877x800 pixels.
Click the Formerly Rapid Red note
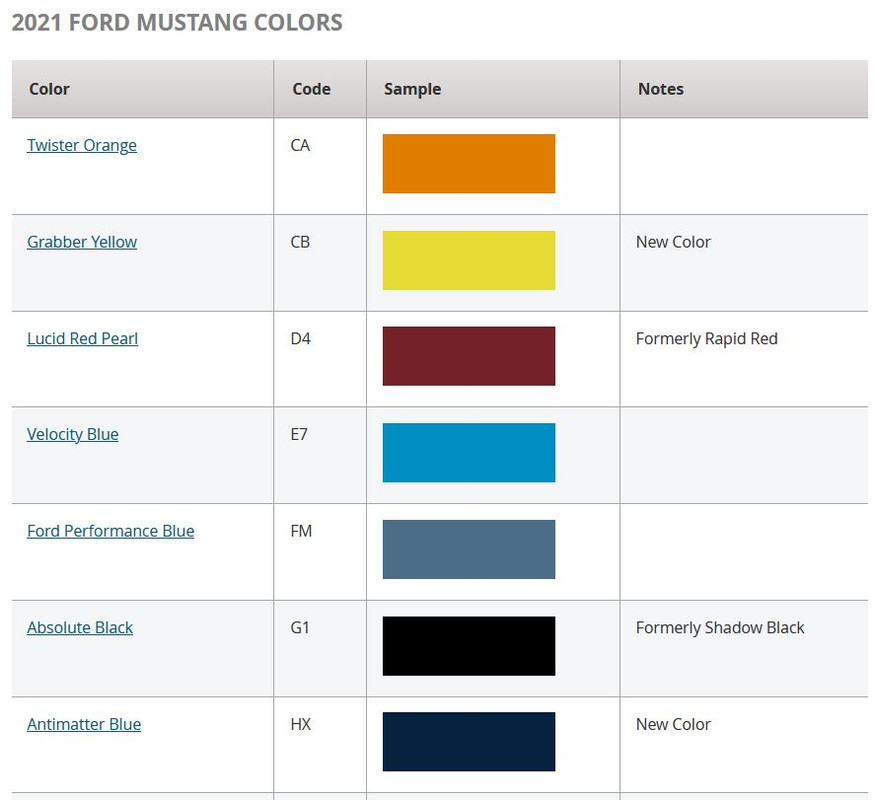click(x=707, y=339)
